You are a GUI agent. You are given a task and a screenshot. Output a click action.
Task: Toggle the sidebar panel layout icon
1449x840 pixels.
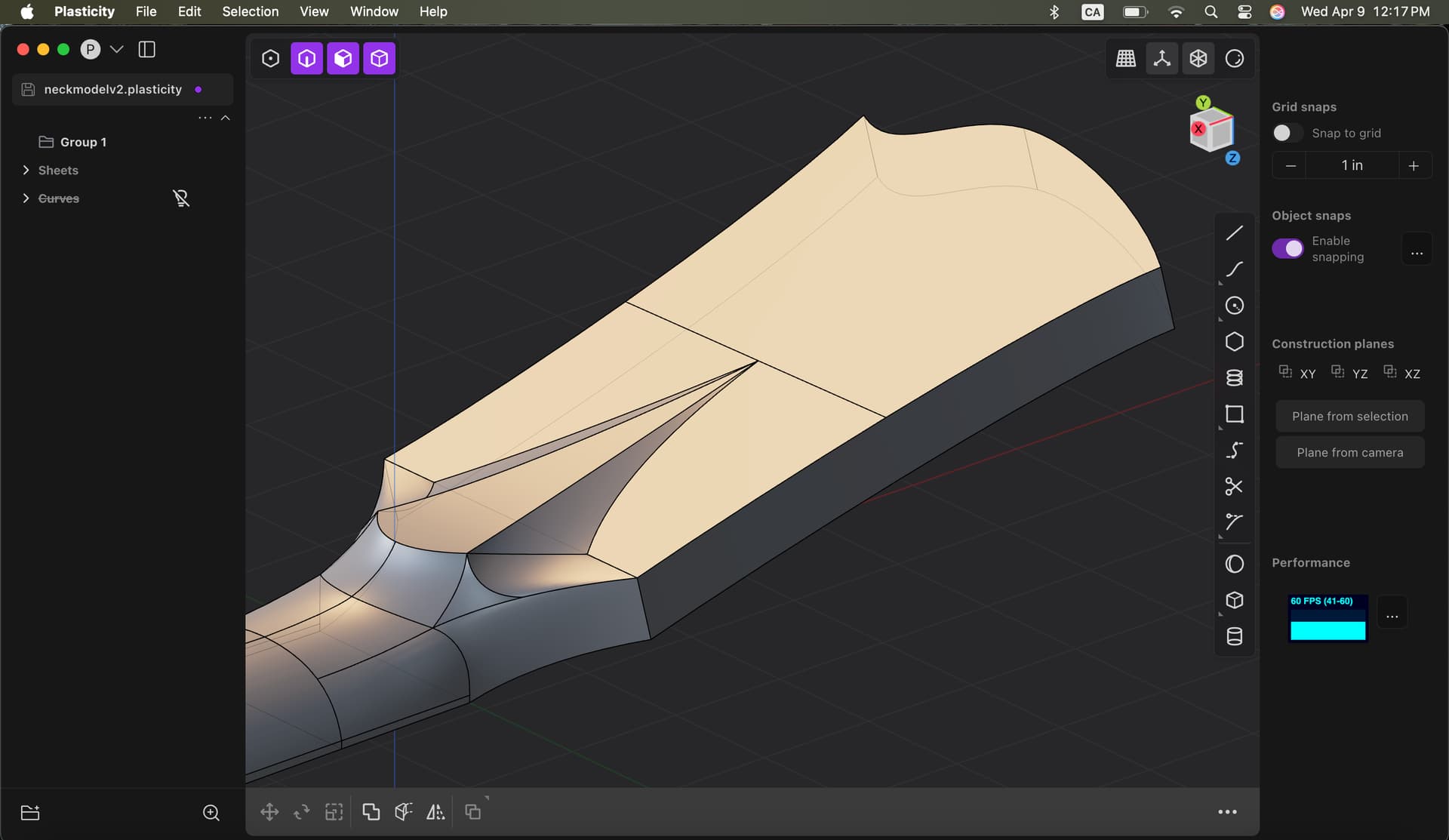(147, 49)
